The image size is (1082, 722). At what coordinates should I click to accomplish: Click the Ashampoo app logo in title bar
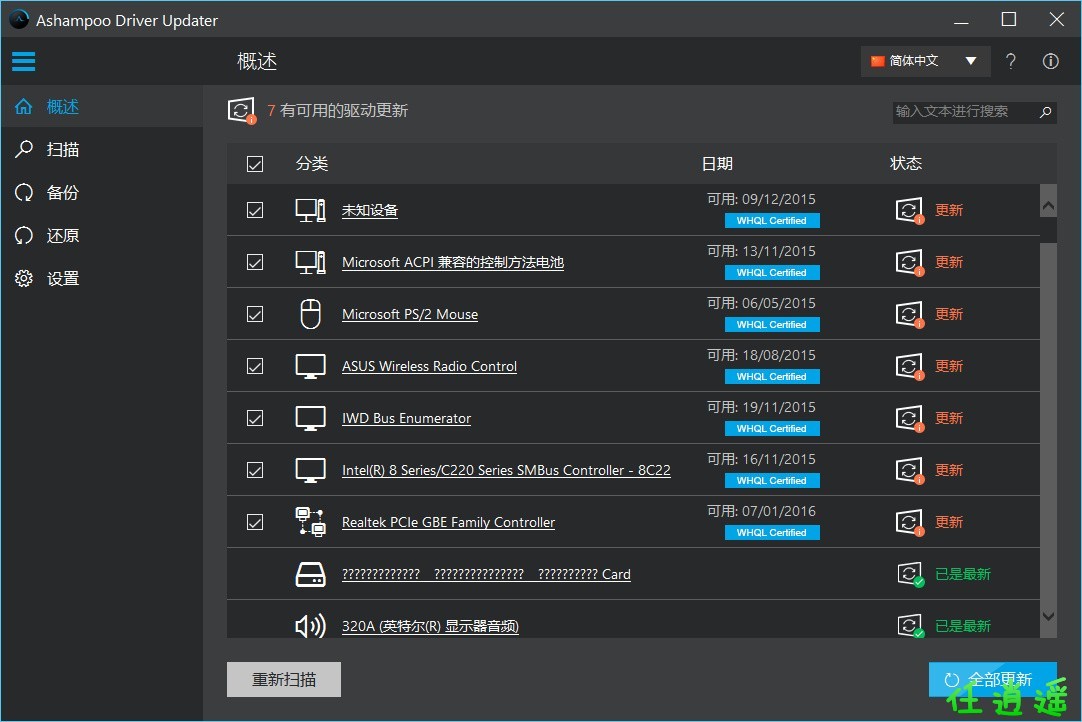coord(19,20)
